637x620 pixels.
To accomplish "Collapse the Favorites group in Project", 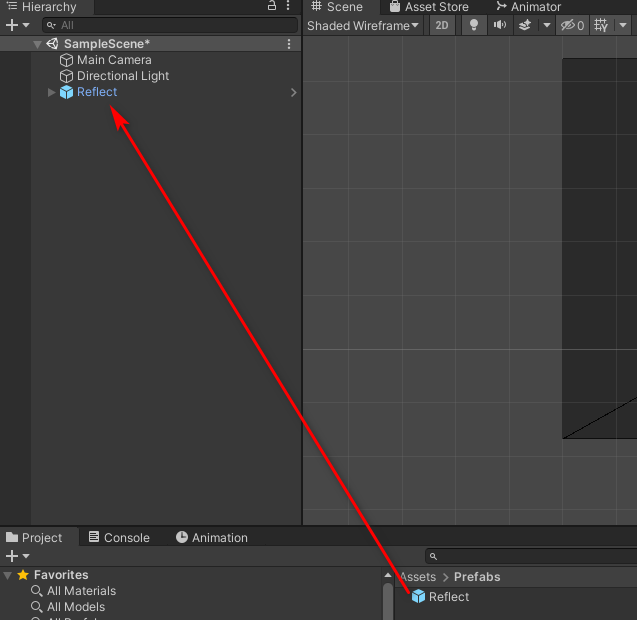I will [8, 575].
